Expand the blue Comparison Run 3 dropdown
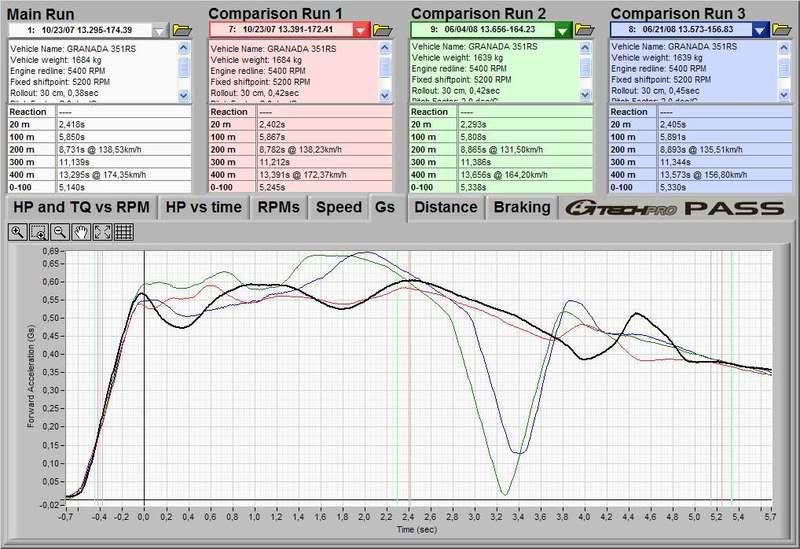 coord(760,30)
